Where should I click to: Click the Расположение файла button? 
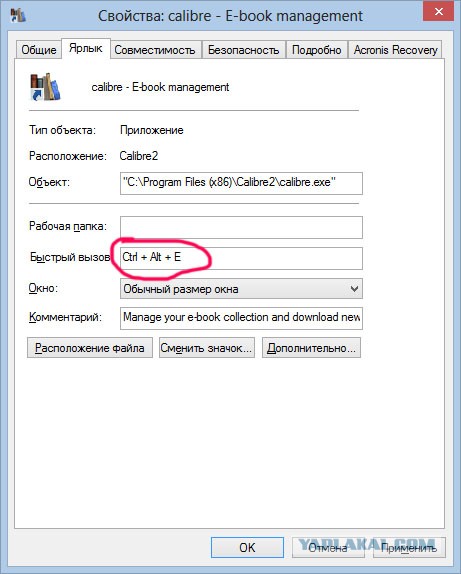click(x=90, y=348)
